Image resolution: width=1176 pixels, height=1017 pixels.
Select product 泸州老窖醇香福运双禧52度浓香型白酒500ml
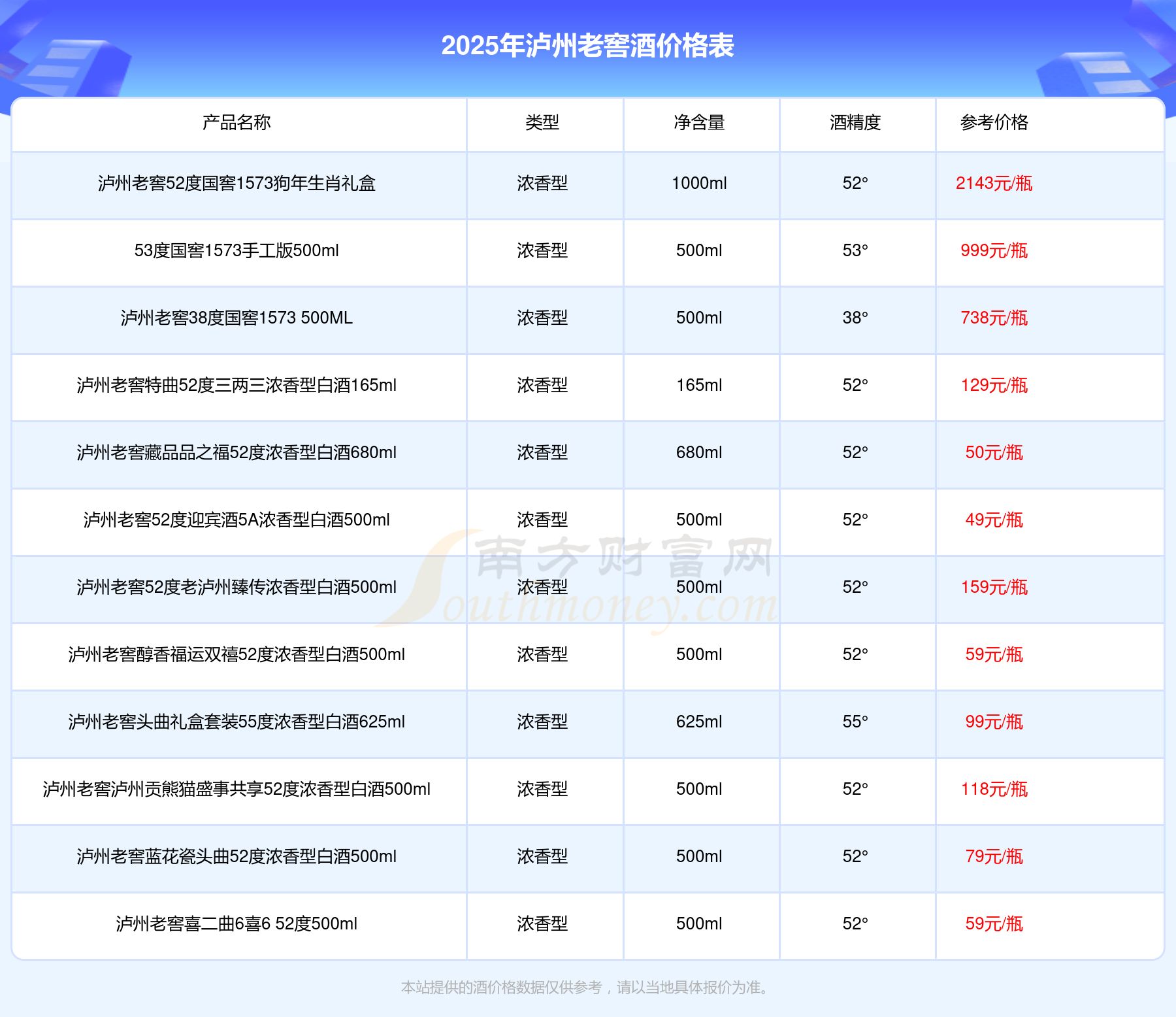click(x=237, y=654)
